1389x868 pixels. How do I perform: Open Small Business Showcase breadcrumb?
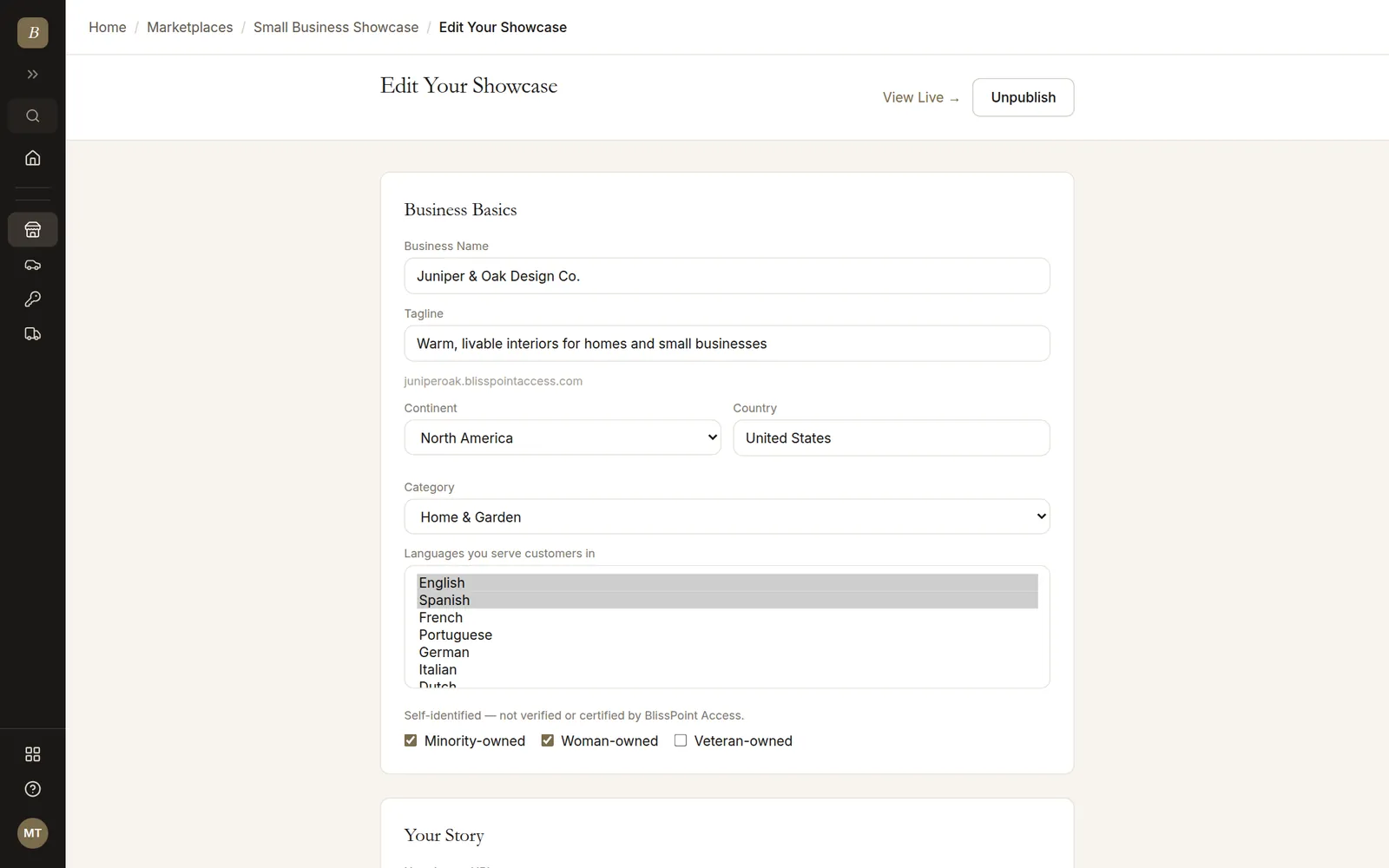point(336,27)
